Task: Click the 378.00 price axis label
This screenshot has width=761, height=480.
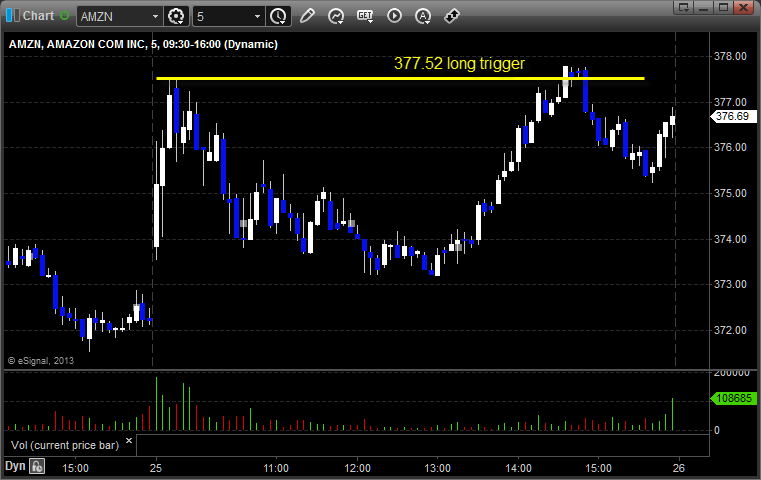Action: [x=730, y=56]
